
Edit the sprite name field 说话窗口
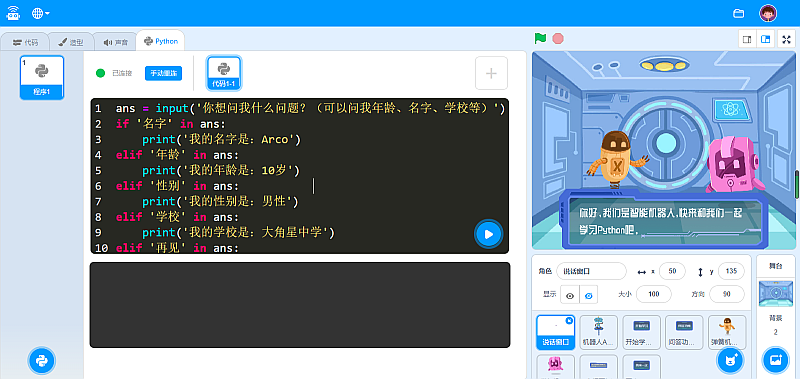tap(591, 271)
